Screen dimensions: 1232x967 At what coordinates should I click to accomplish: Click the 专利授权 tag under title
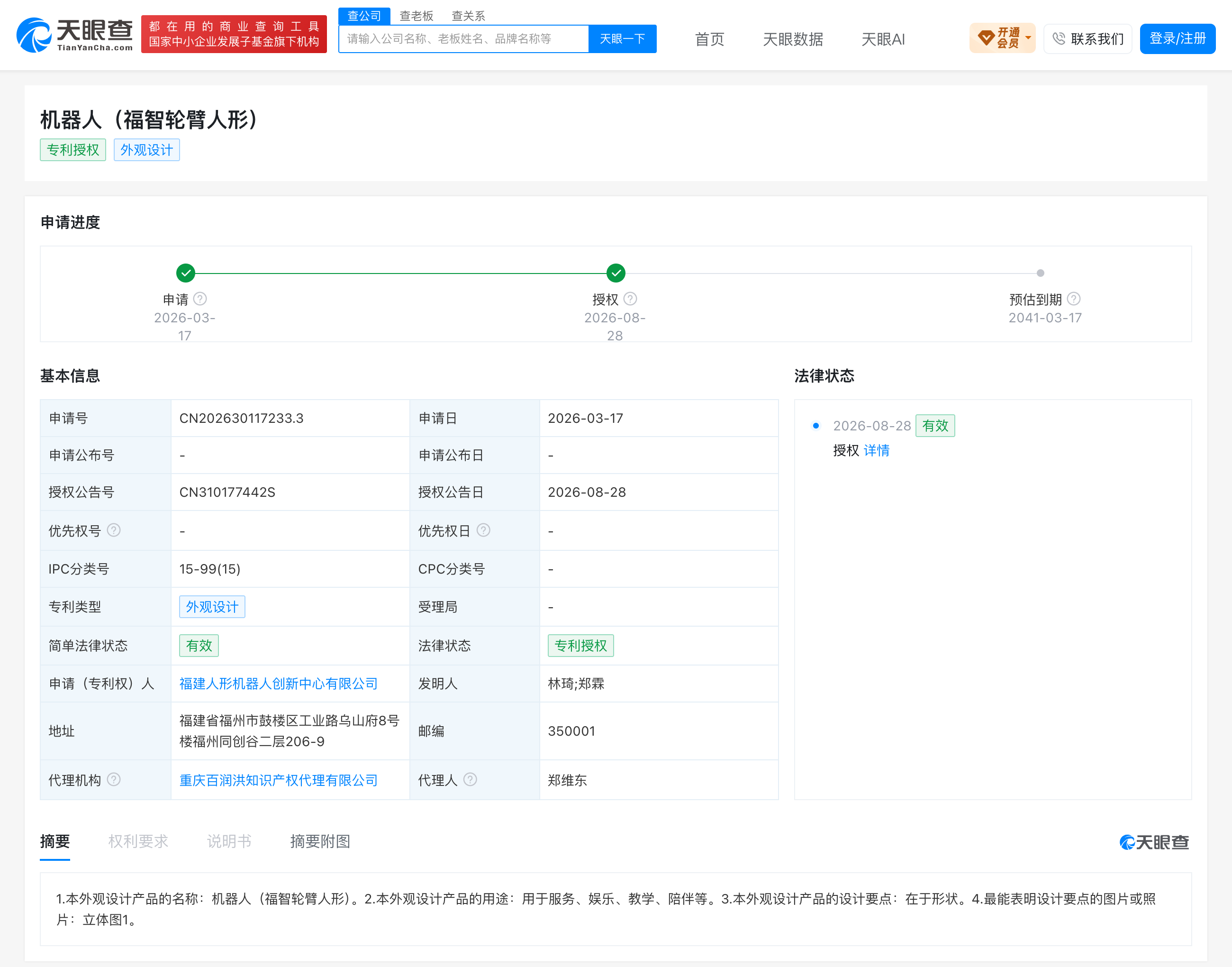[73, 150]
